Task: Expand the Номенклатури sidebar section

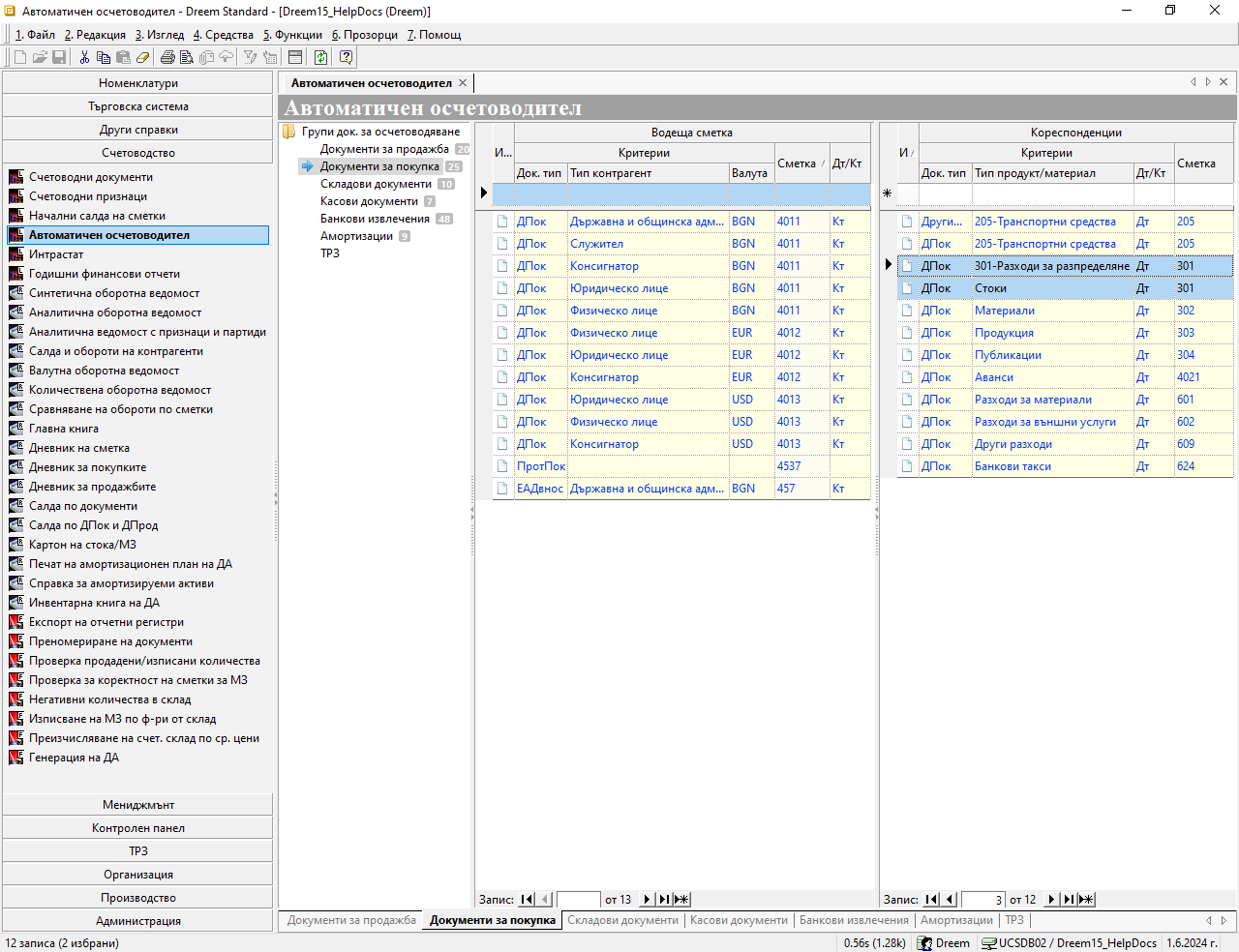Action: click(x=137, y=83)
